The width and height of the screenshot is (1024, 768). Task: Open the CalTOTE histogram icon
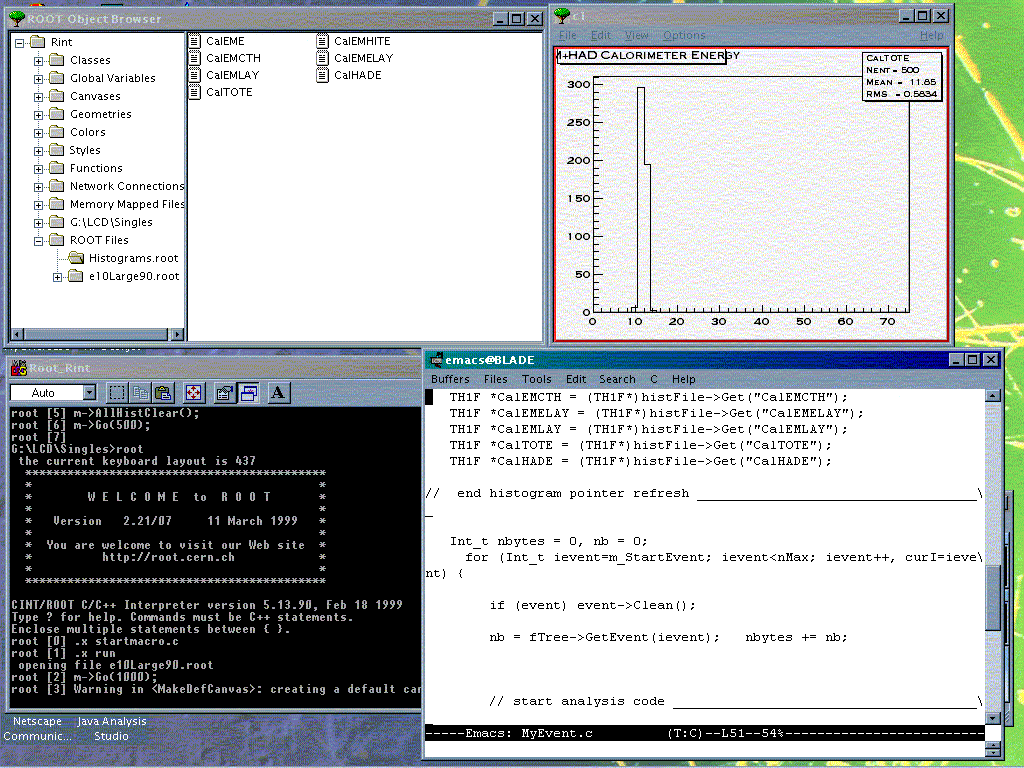click(x=196, y=92)
